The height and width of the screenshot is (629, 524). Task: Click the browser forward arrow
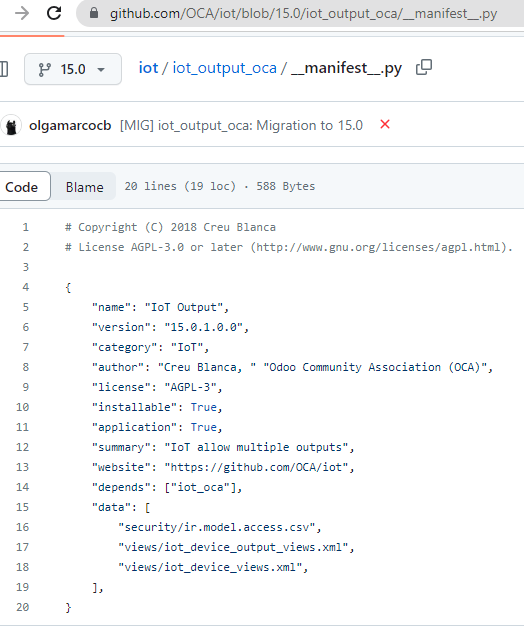click(22, 13)
